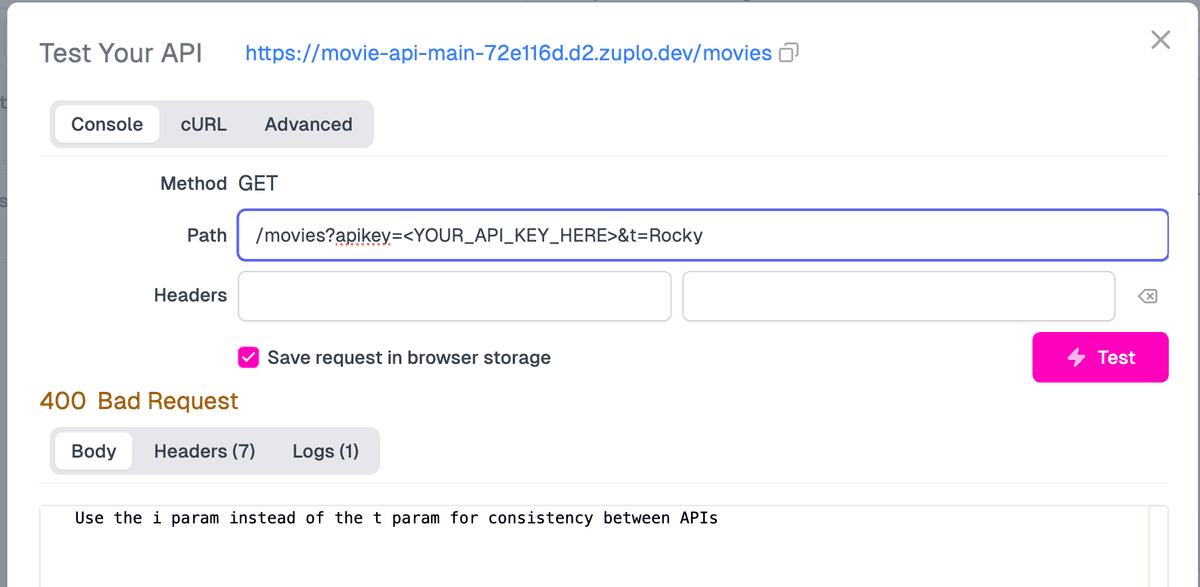Open the Logs (1) tab
This screenshot has width=1200, height=587.
(325, 452)
